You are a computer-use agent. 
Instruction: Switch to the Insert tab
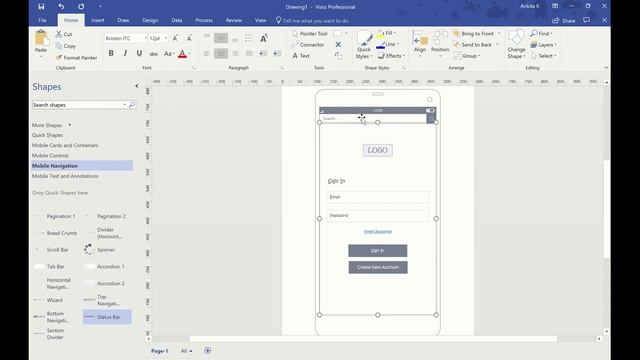pos(98,20)
